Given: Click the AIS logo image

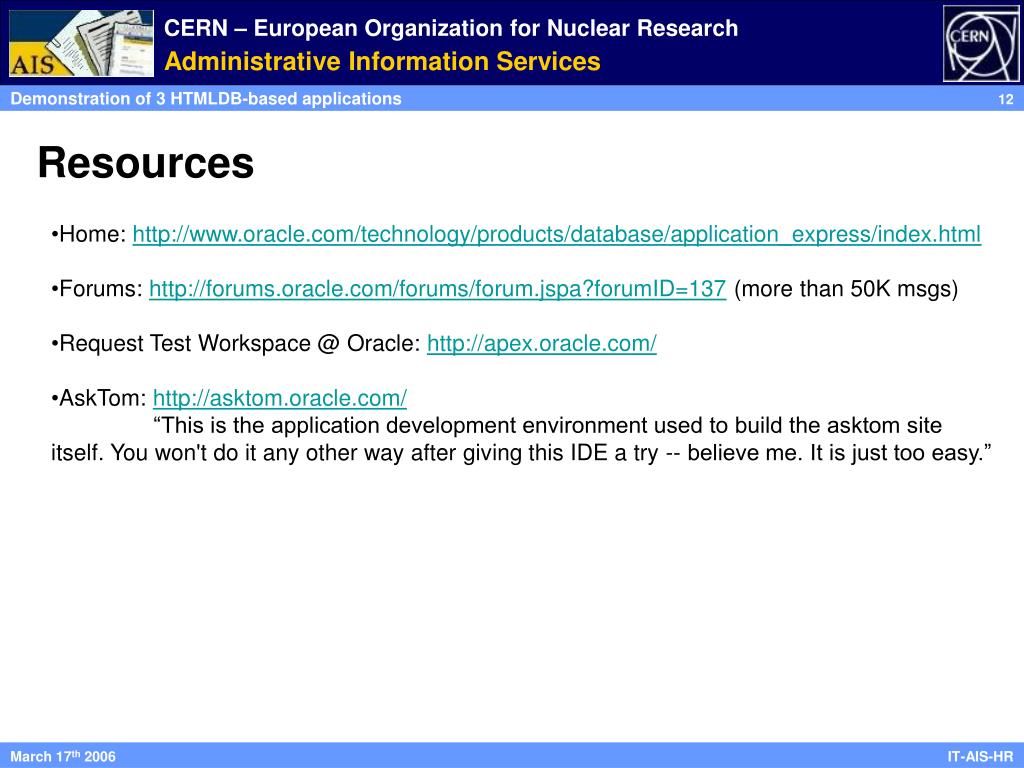Looking at the screenshot, I should coord(82,44).
